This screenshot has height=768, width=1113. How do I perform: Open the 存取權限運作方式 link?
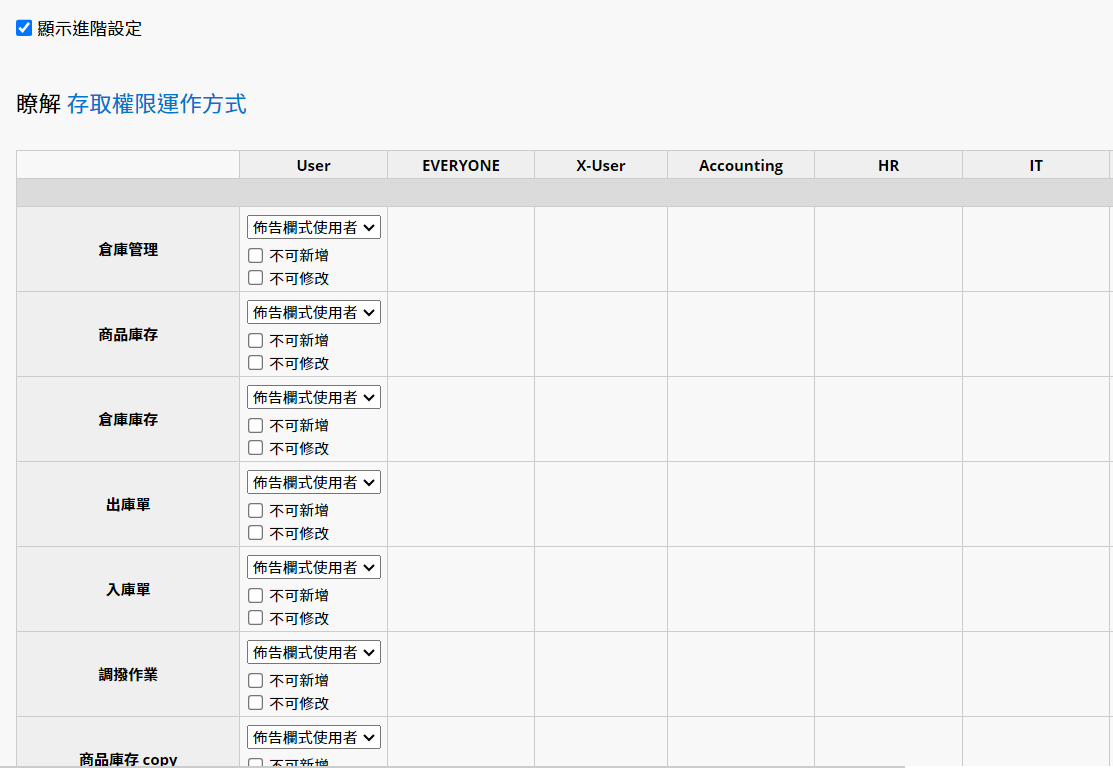click(156, 104)
